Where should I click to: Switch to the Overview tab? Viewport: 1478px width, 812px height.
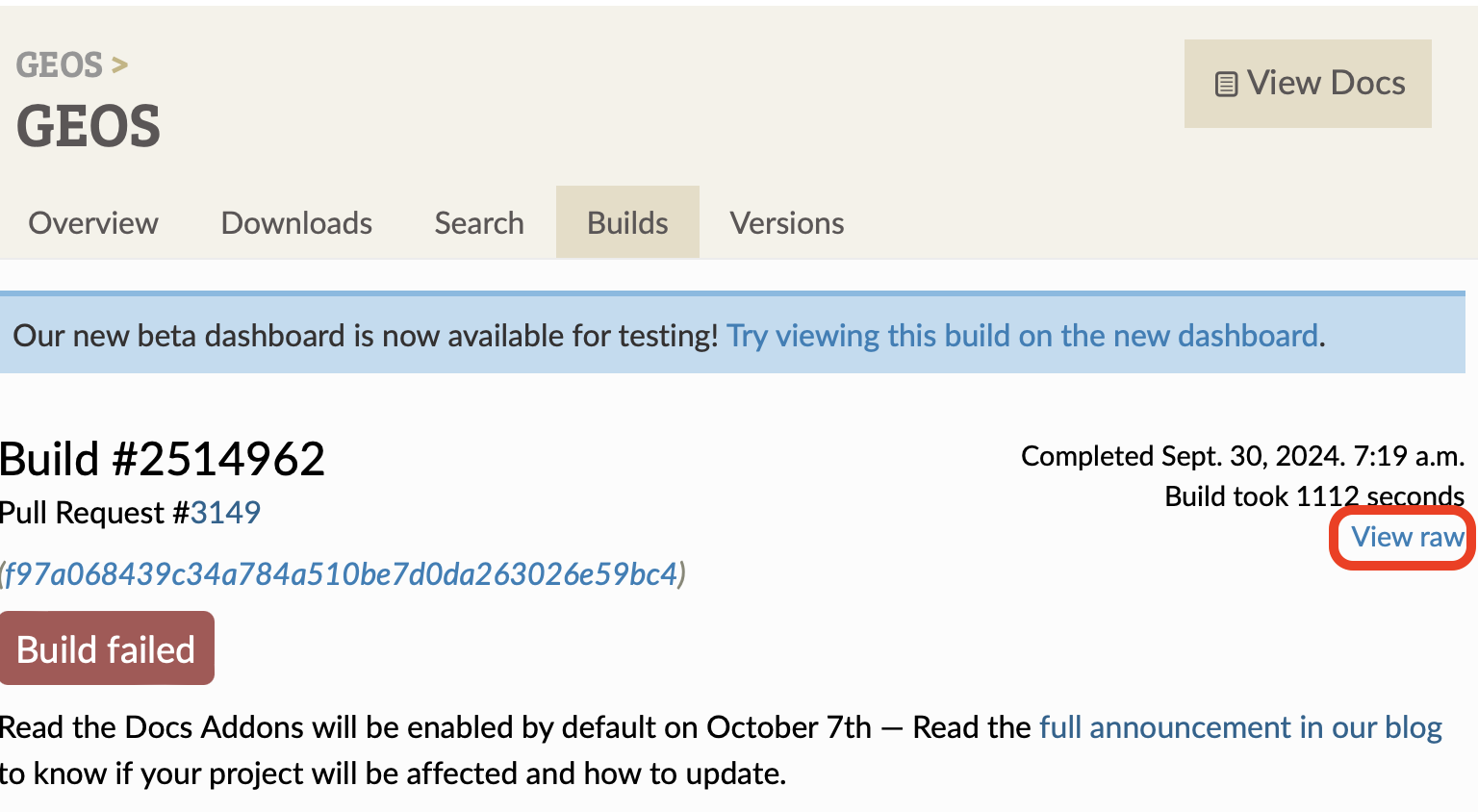click(93, 223)
